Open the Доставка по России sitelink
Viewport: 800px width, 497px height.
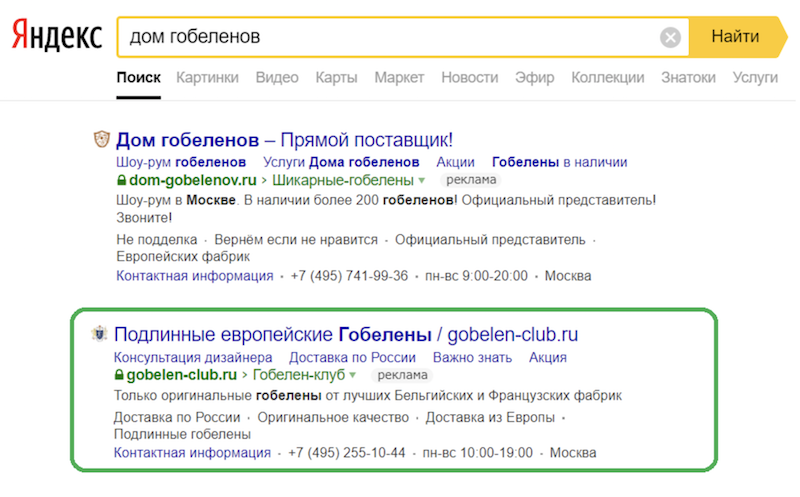pyautogui.click(x=352, y=358)
